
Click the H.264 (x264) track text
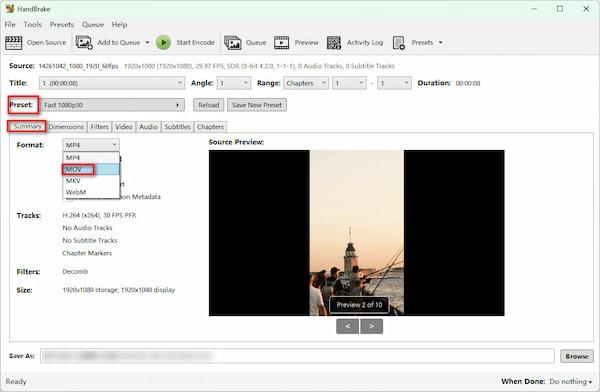point(99,215)
